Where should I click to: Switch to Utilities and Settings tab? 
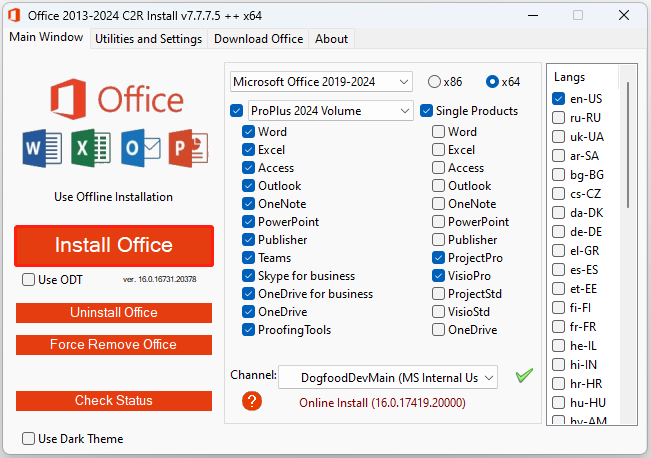click(148, 39)
